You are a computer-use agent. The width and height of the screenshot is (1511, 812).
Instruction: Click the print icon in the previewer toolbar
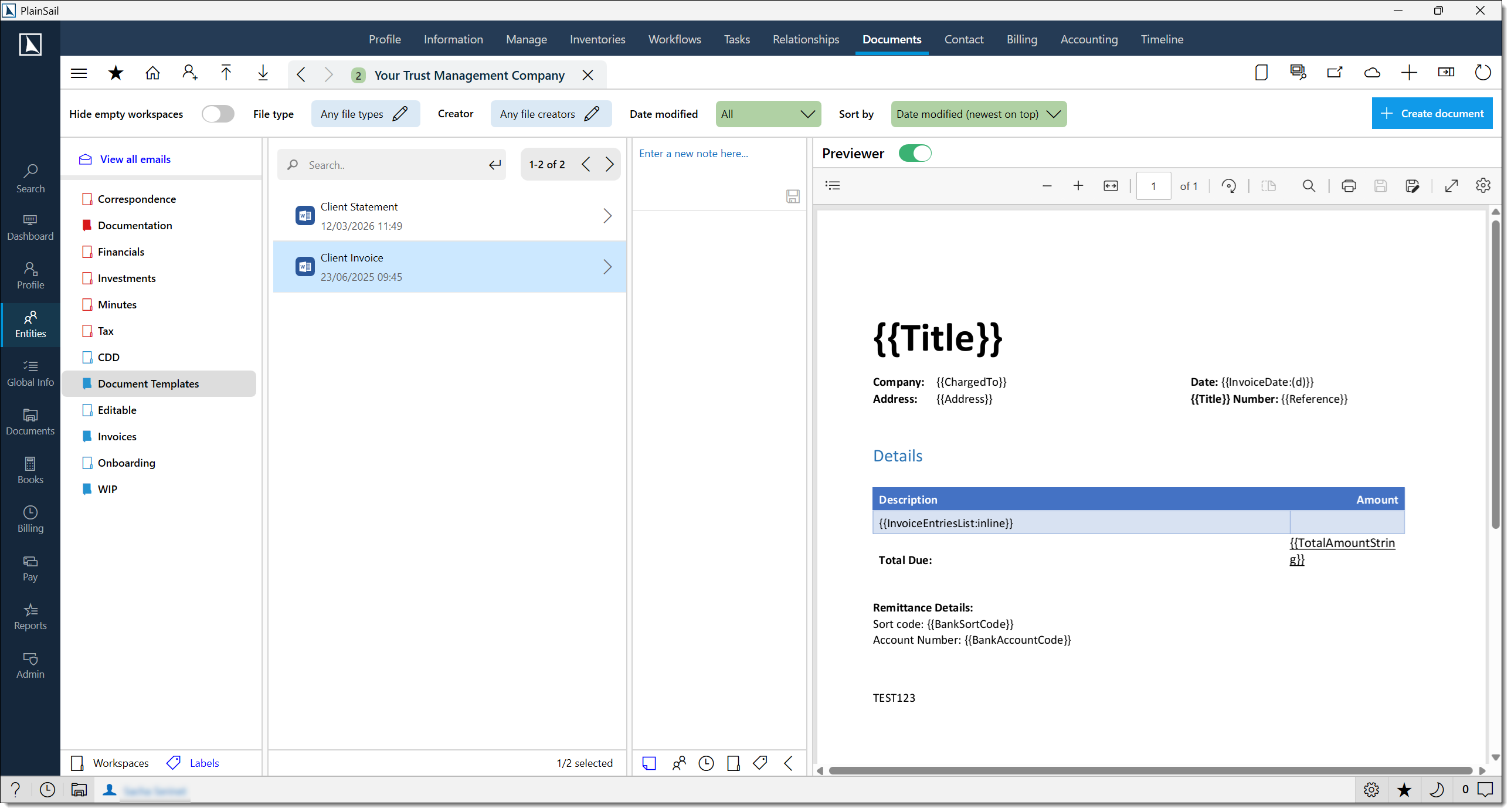1349,186
